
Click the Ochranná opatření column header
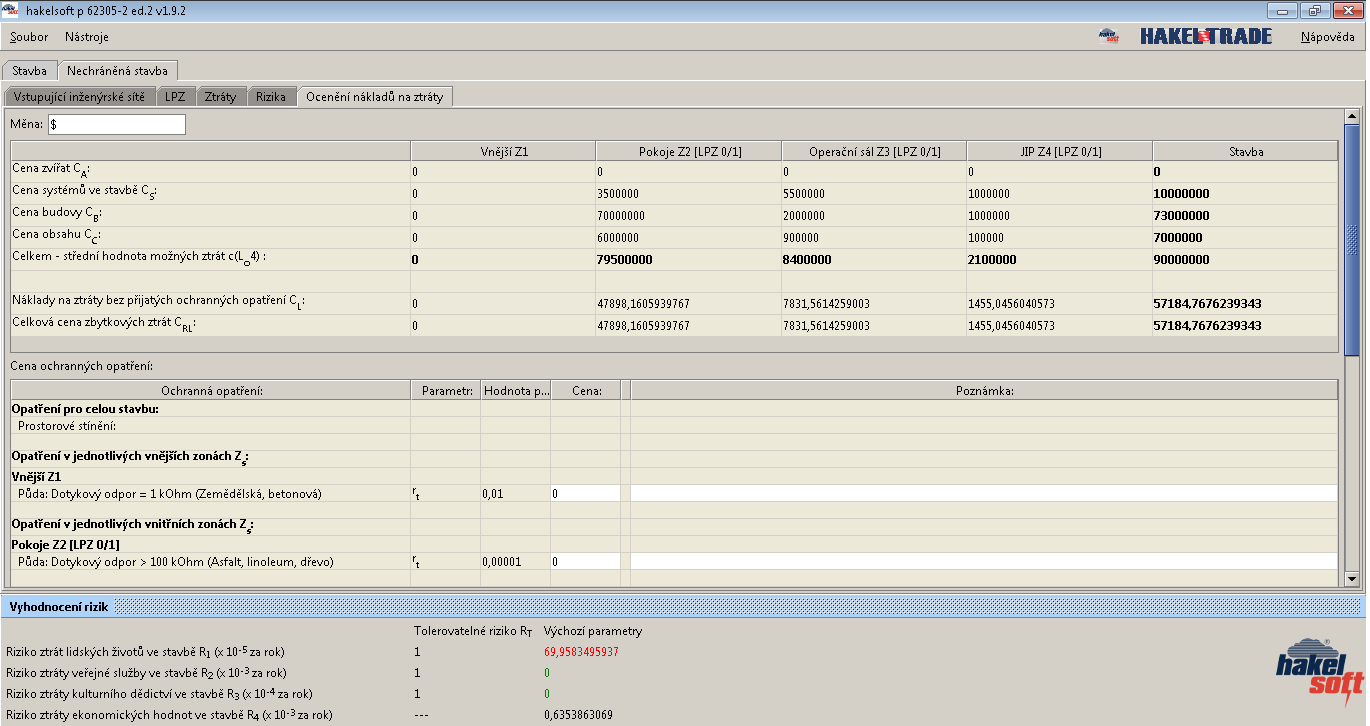click(211, 390)
